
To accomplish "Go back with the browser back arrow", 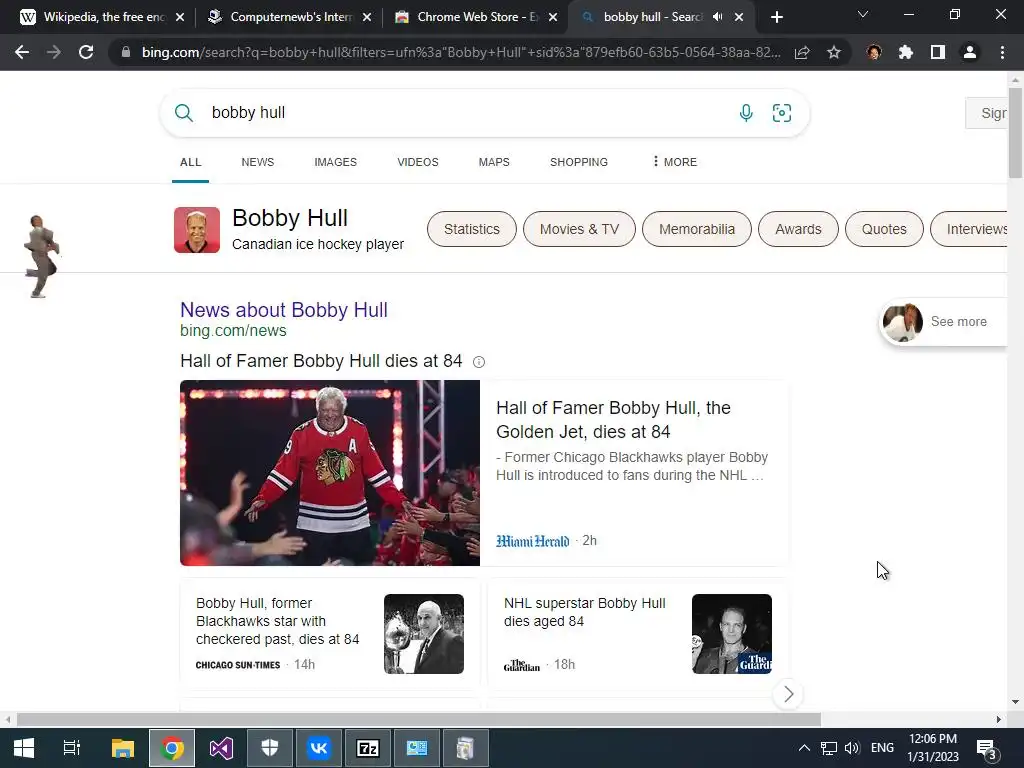I will pos(22,52).
